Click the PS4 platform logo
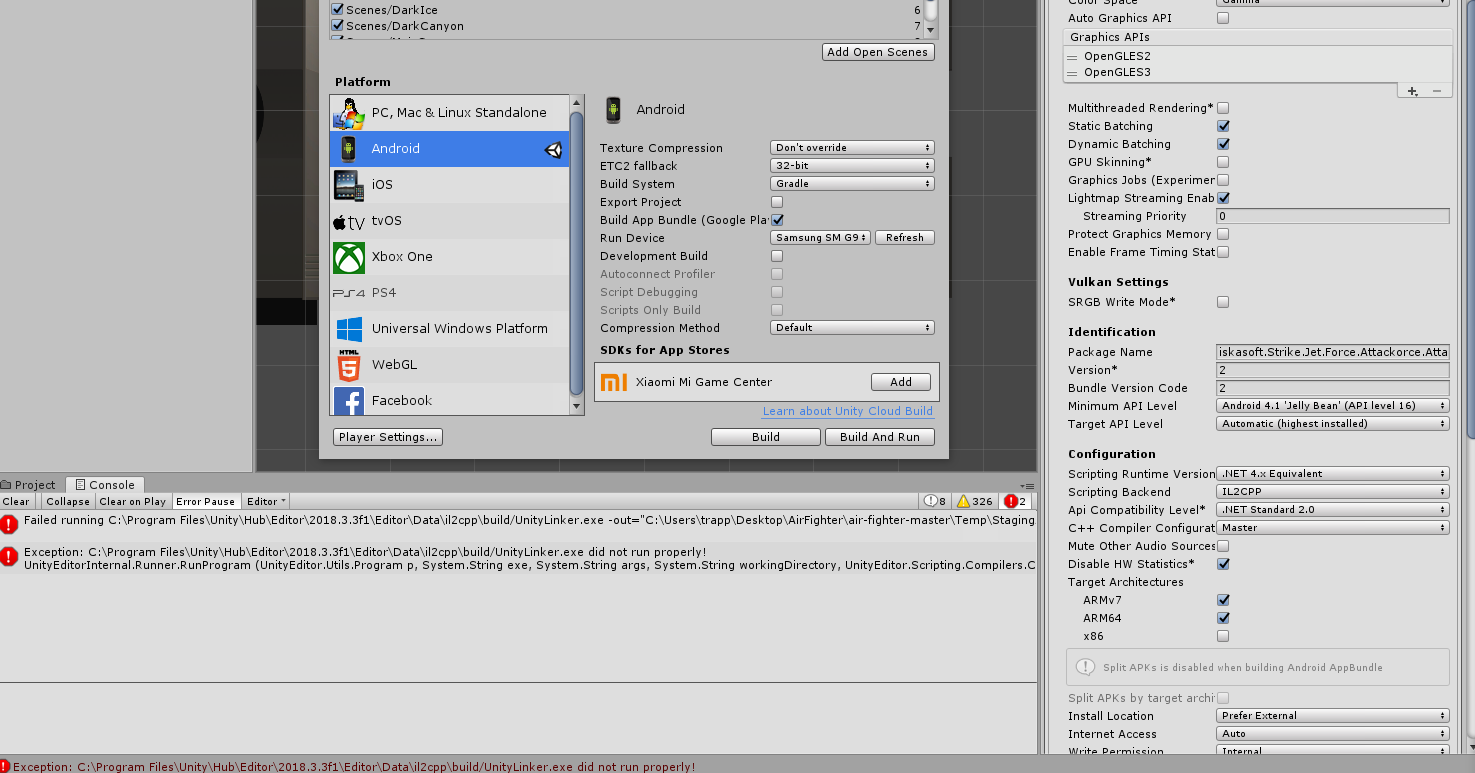The image size is (1475, 773). coord(349,293)
